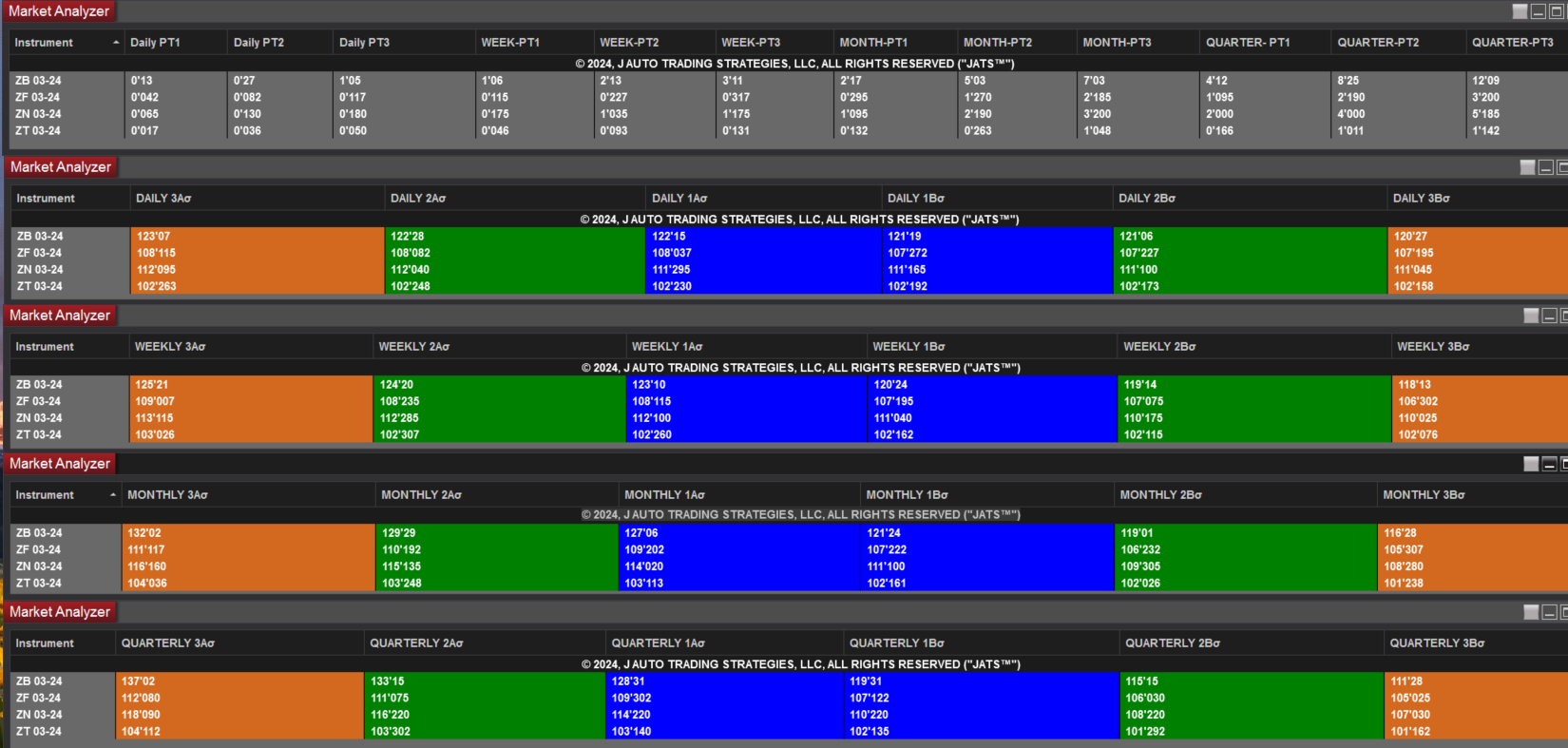Screen dimensions: 1568x748
Task: Select the green cell showing 115'135
Action: pyautogui.click(x=497, y=566)
